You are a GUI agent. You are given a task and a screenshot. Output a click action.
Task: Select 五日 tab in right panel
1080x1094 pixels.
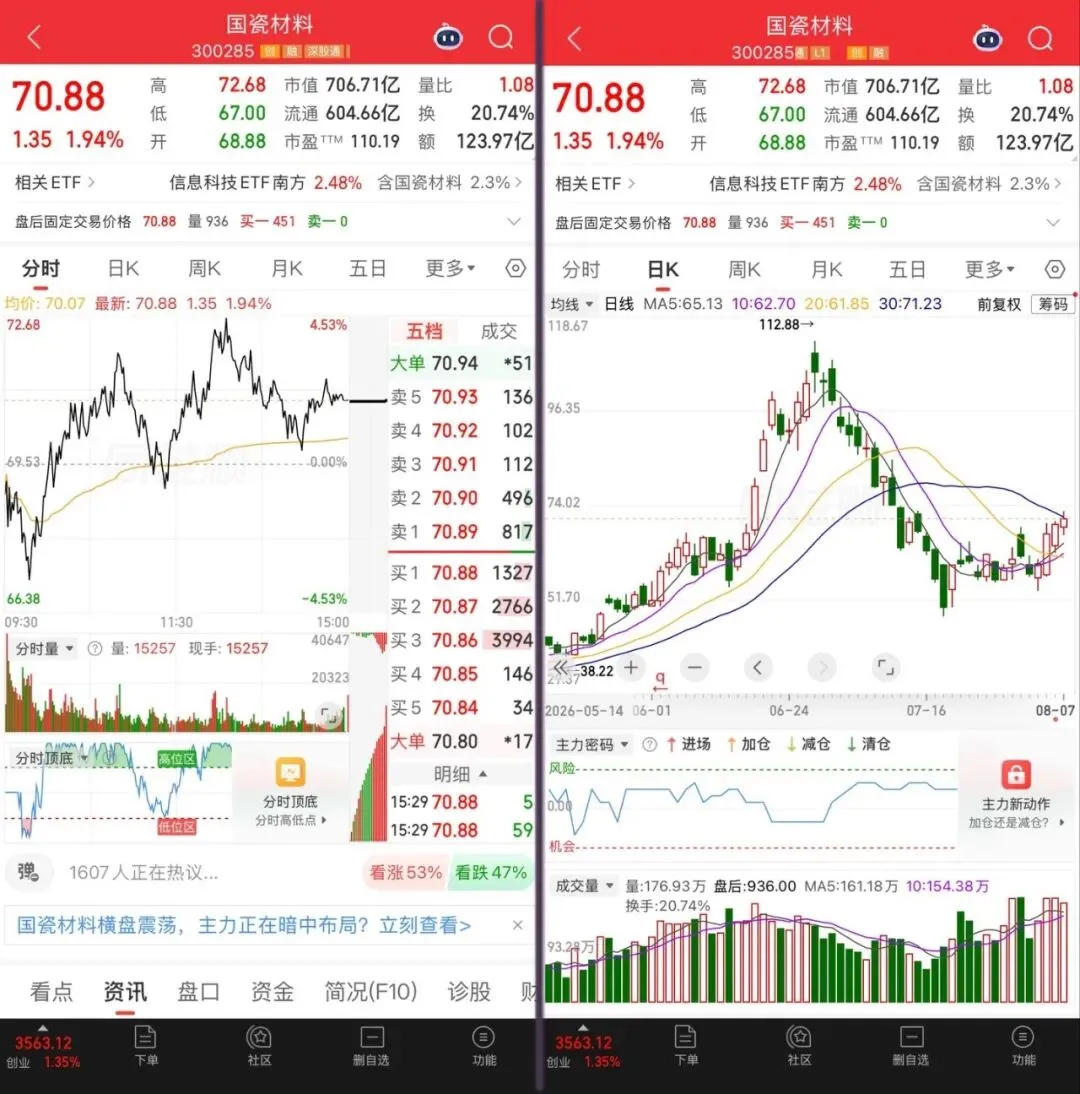[907, 269]
